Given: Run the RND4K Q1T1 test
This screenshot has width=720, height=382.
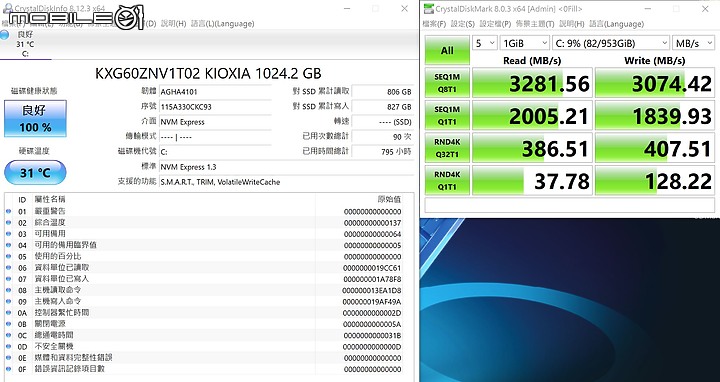Looking at the screenshot, I should tap(447, 180).
